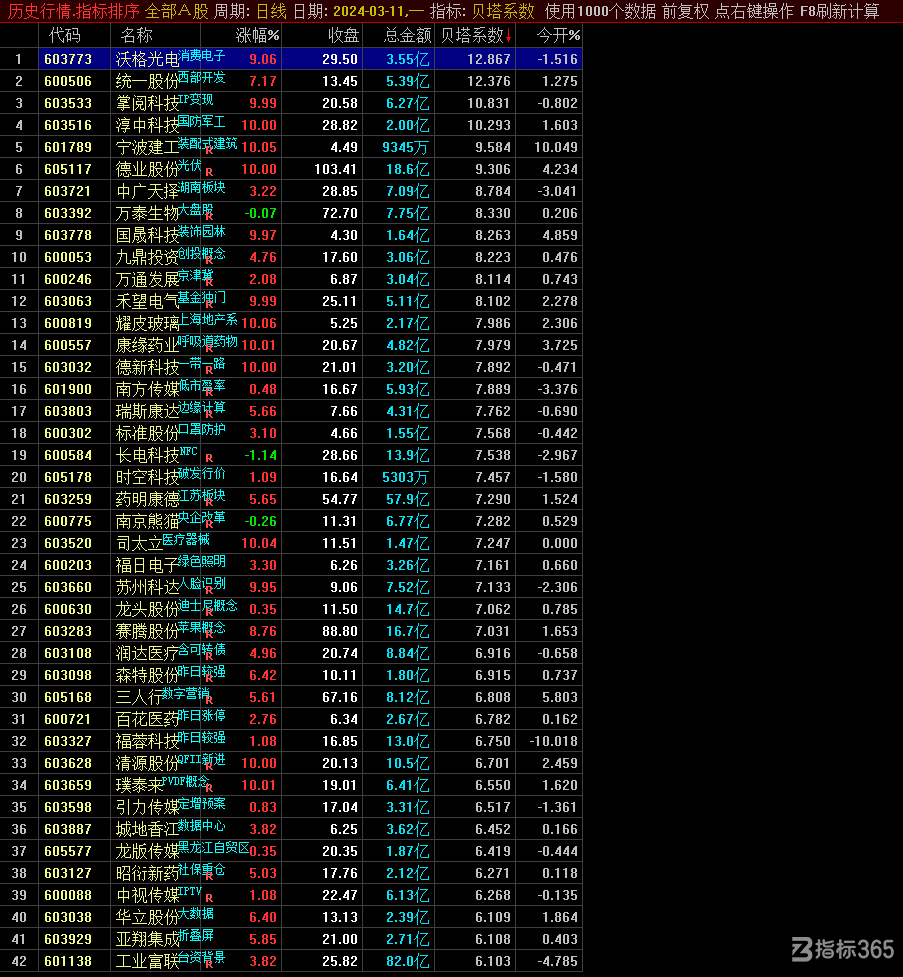
Task: Select stock code 600302
Action: pos(68,433)
